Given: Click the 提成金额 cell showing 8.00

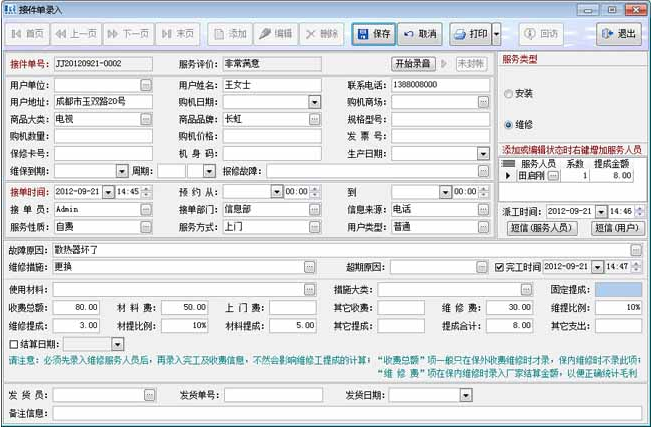Looking at the screenshot, I should click(612, 176).
